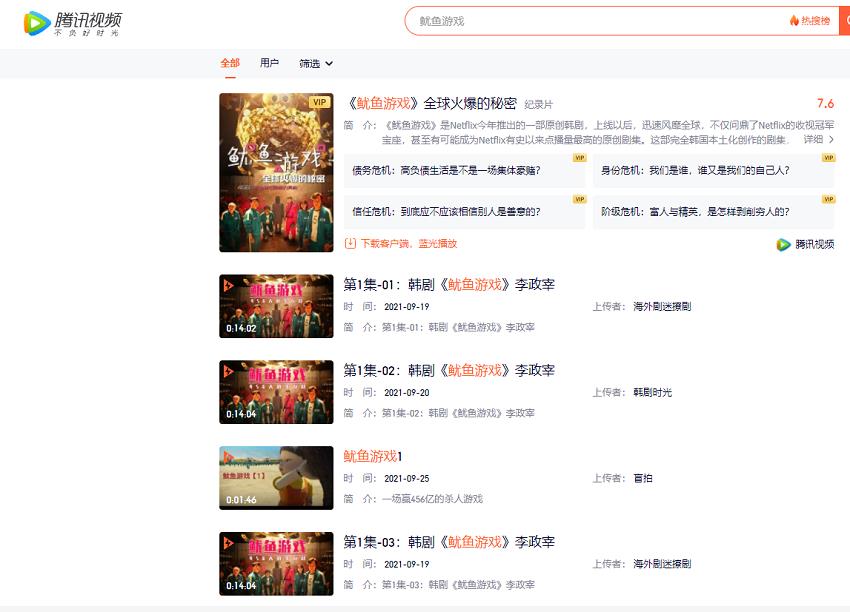850x612 pixels.
Task: Open thumbnail of 第1集-03 video
Action: tap(276, 564)
